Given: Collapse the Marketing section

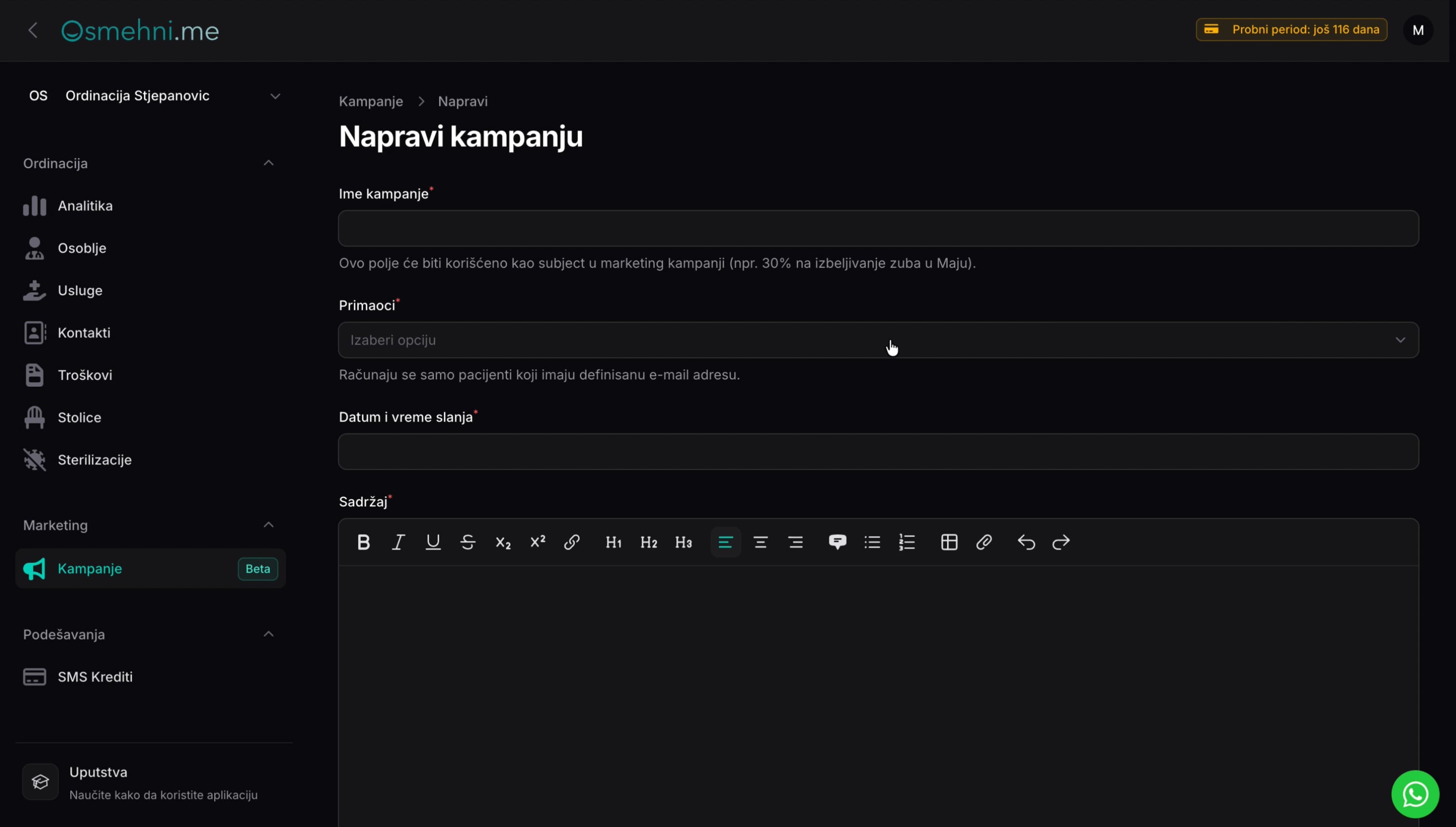Looking at the screenshot, I should pyautogui.click(x=269, y=525).
